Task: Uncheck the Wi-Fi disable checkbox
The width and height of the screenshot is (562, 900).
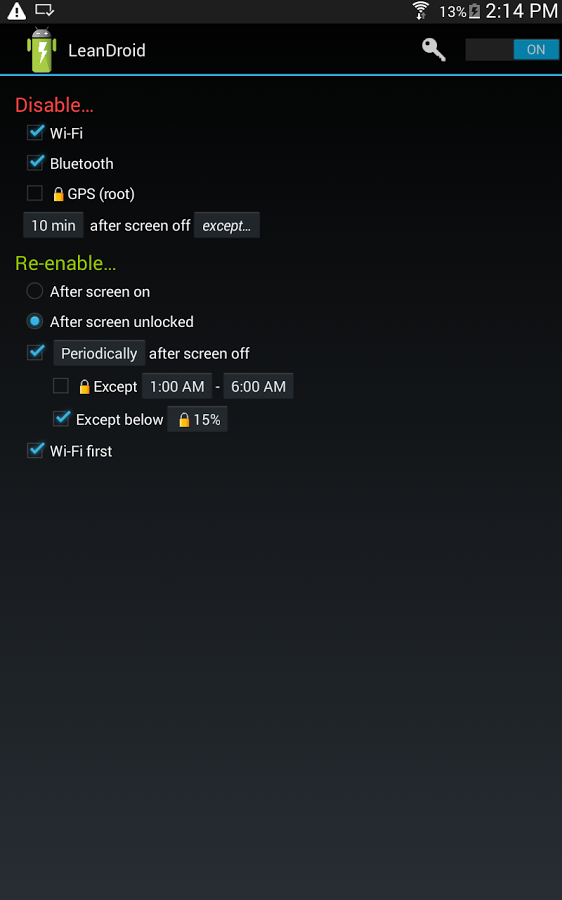Action: pos(35,133)
